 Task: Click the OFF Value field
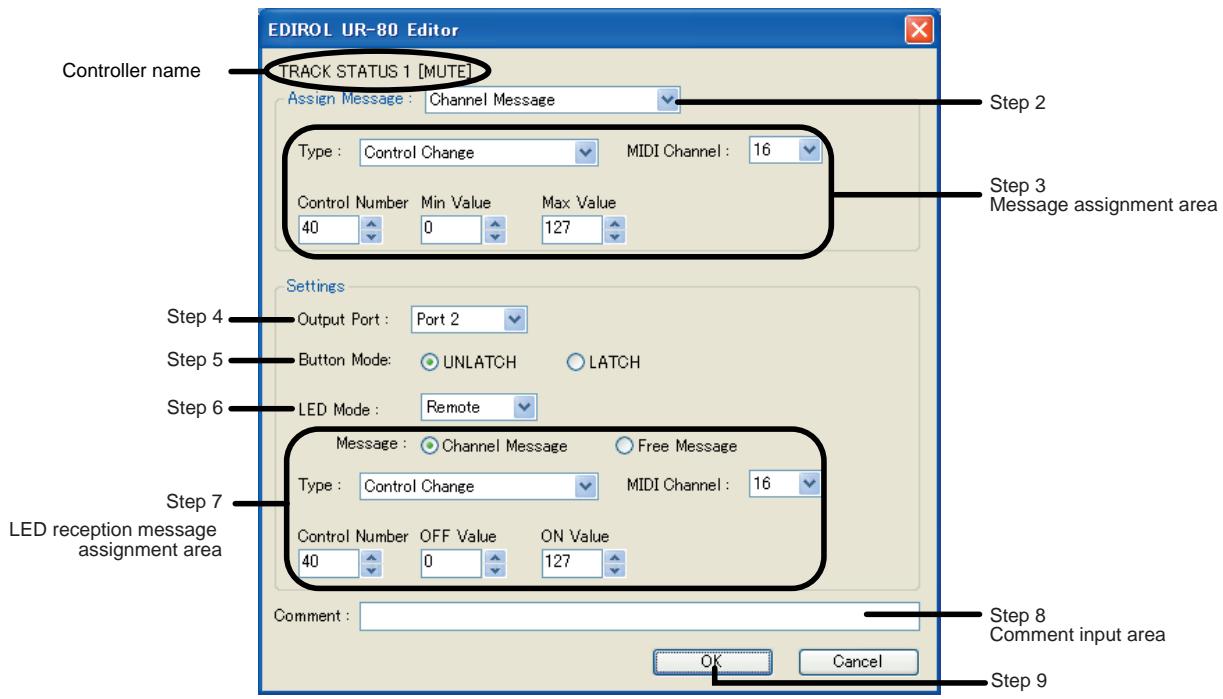(448, 562)
